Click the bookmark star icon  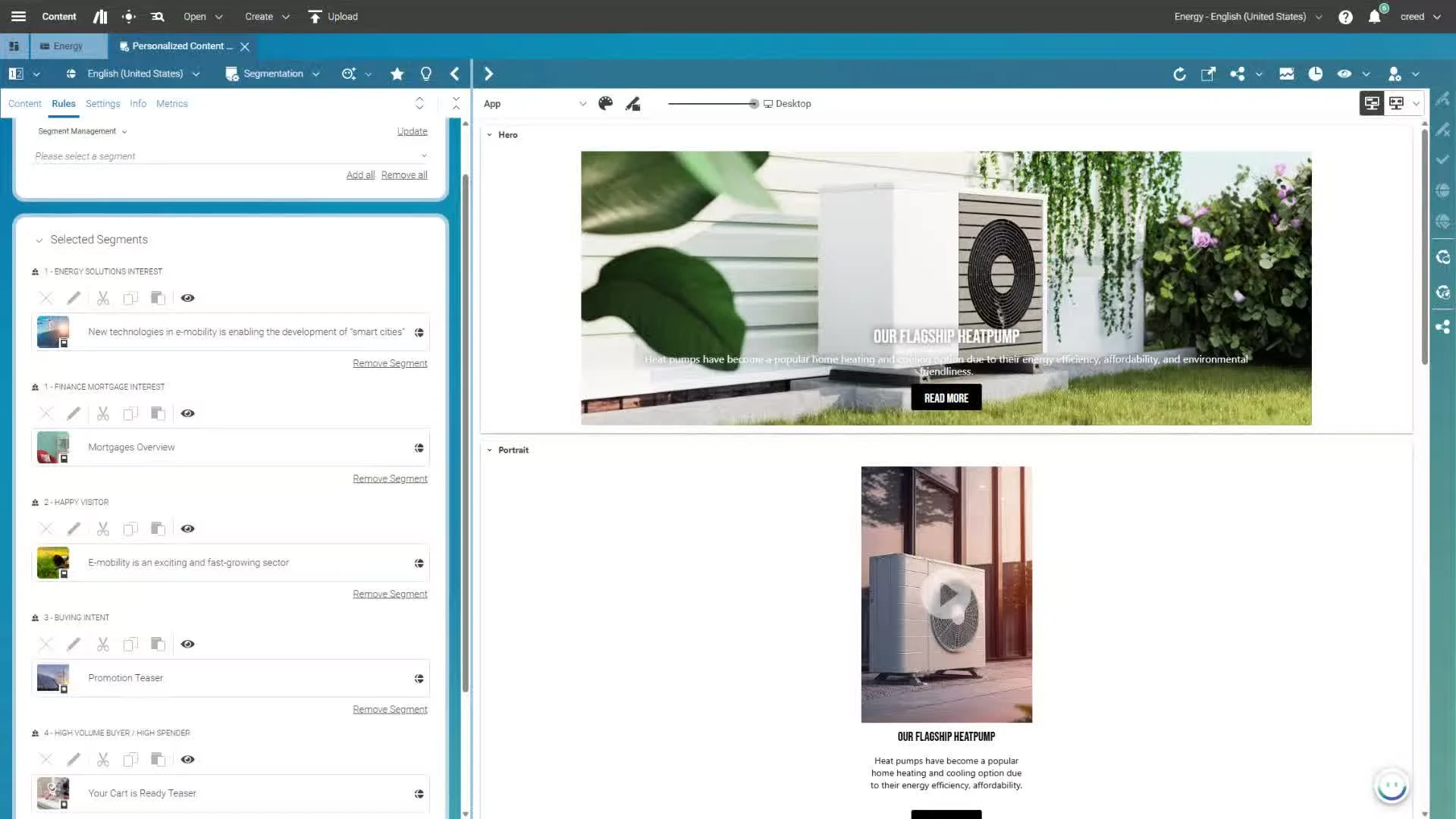pyautogui.click(x=397, y=74)
